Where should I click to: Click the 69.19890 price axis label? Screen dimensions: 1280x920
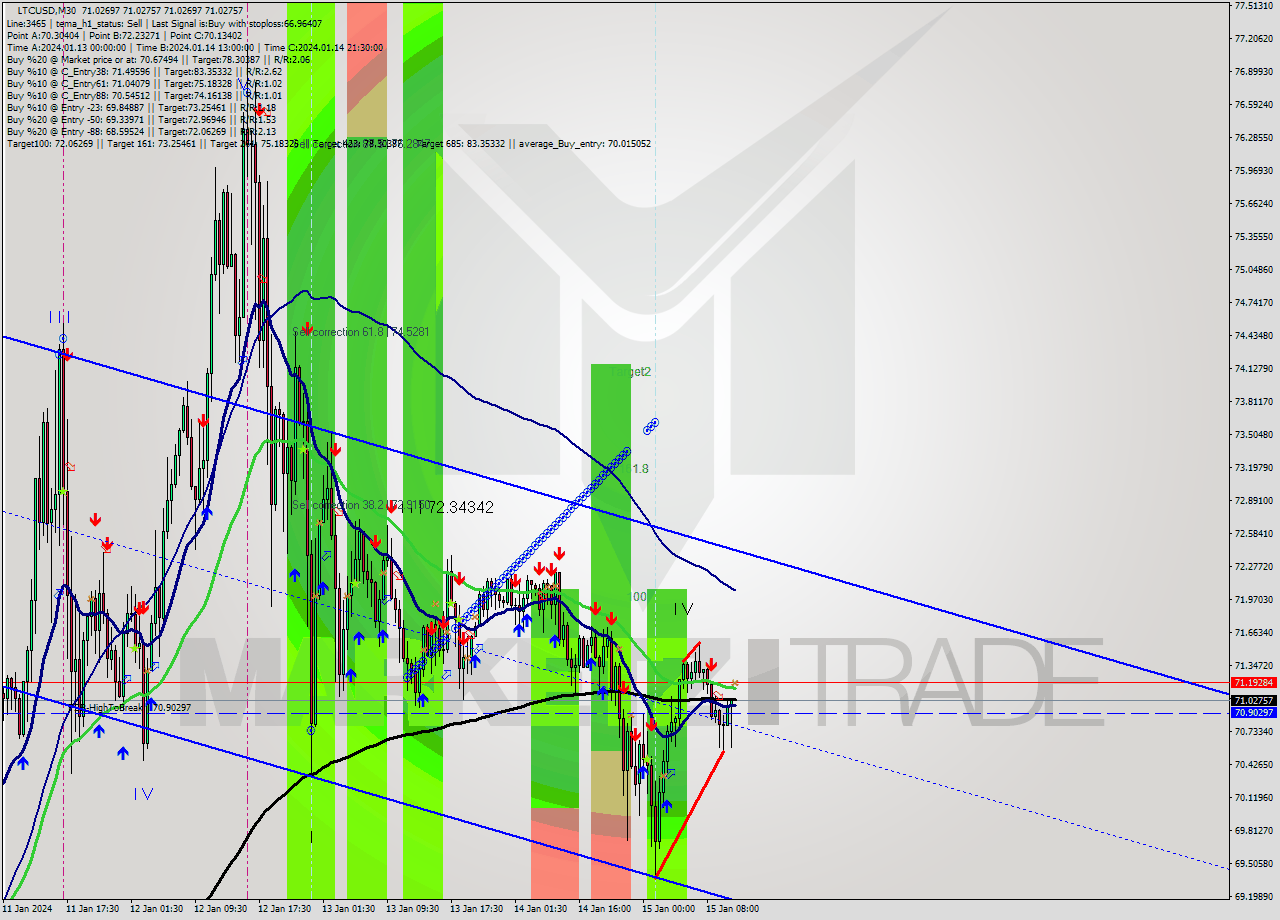(x=1254, y=896)
